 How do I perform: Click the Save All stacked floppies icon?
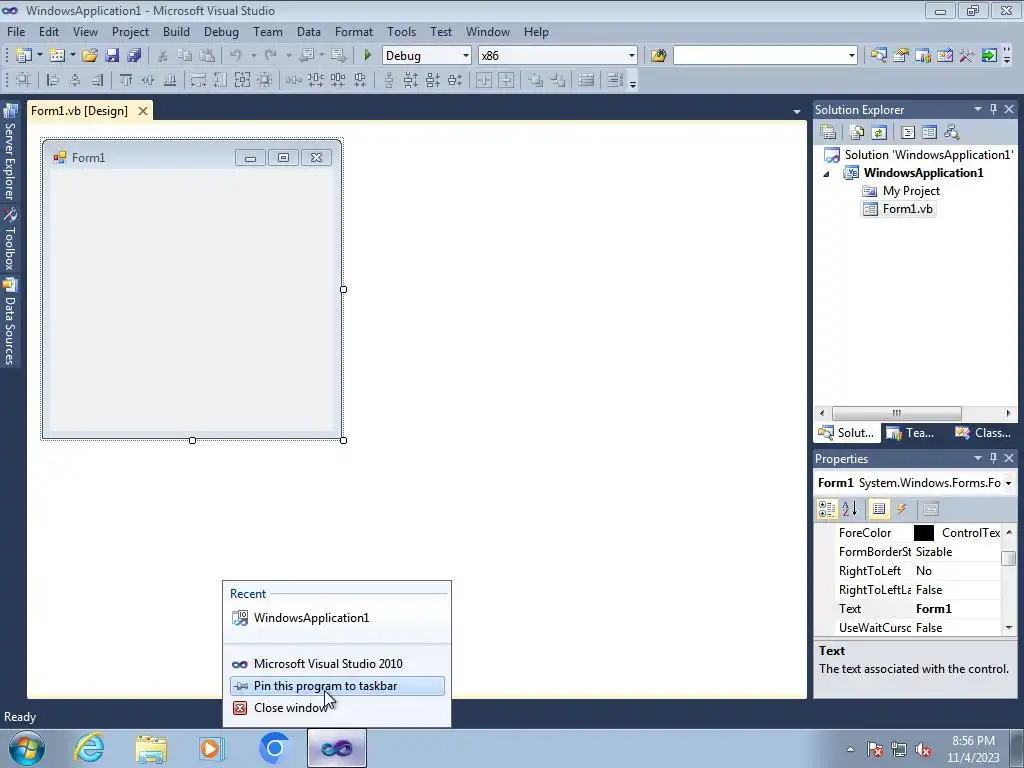pyautogui.click(x=134, y=56)
